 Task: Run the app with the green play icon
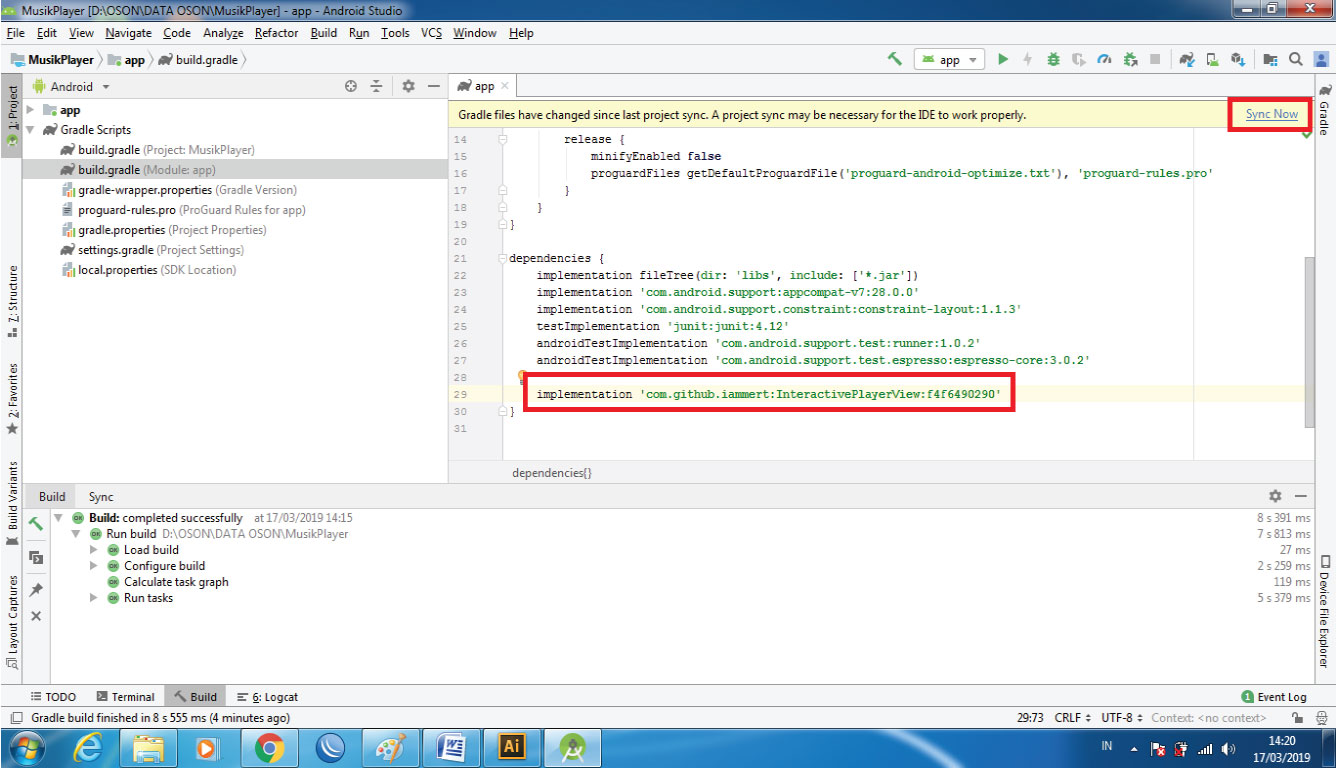pyautogui.click(x=1003, y=59)
